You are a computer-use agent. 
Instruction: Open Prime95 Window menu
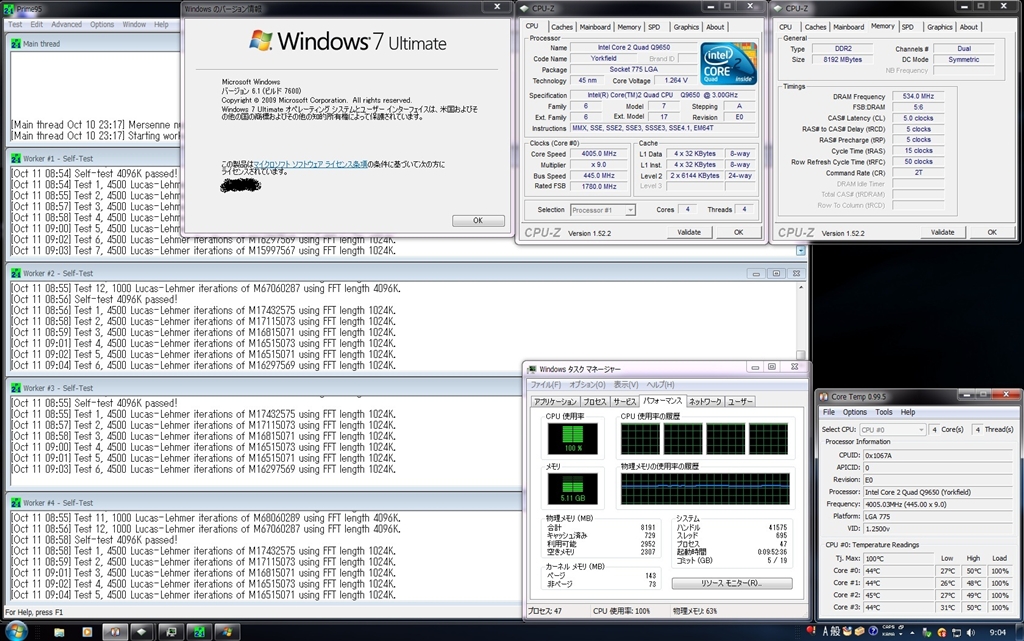(x=135, y=25)
